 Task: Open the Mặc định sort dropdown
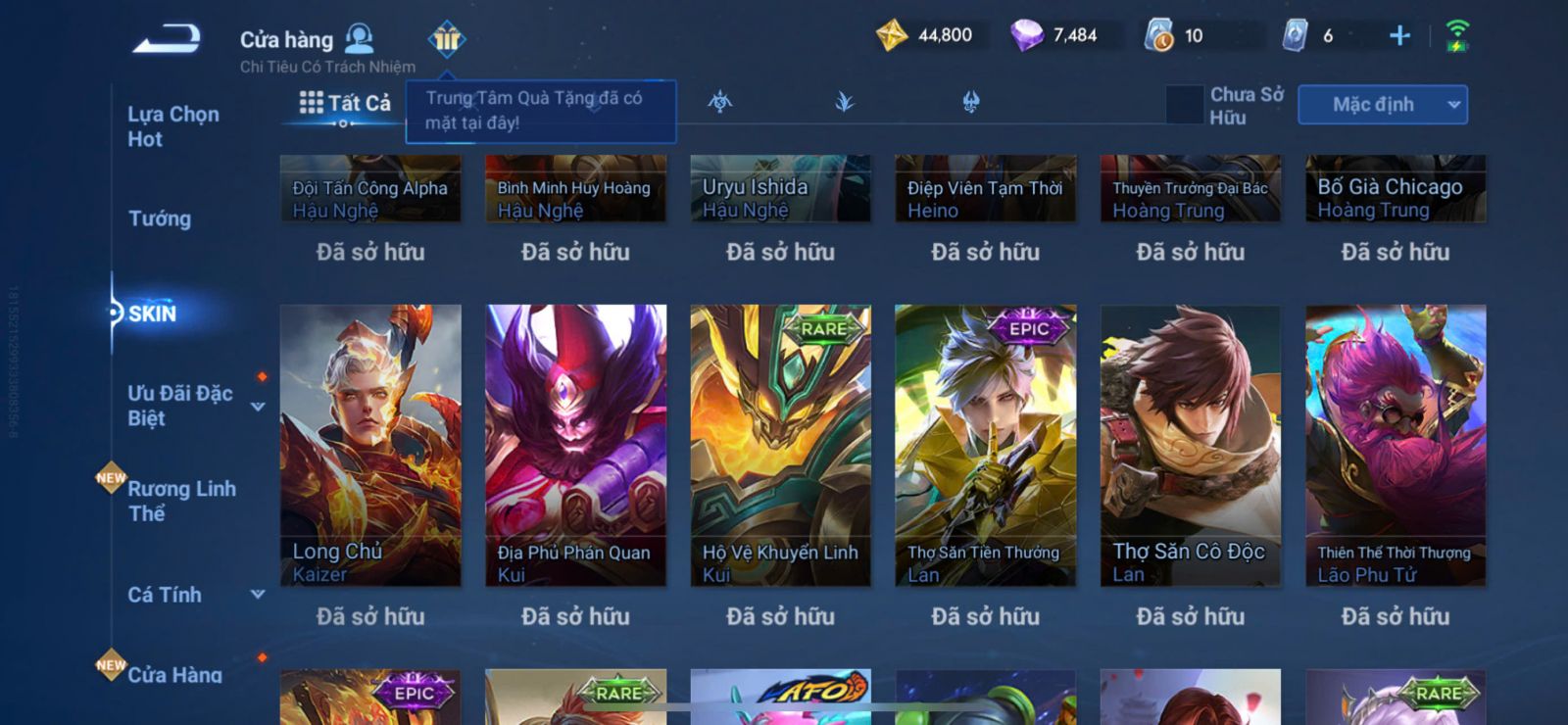(x=1383, y=105)
